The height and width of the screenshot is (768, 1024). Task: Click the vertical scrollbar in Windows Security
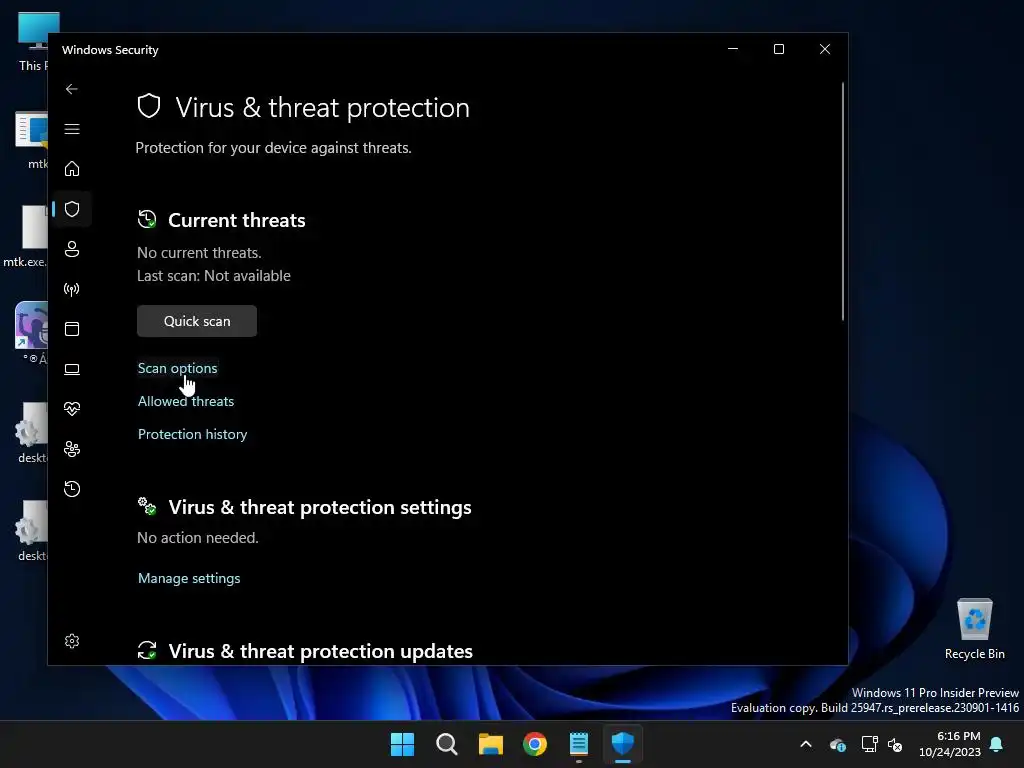[x=843, y=201]
